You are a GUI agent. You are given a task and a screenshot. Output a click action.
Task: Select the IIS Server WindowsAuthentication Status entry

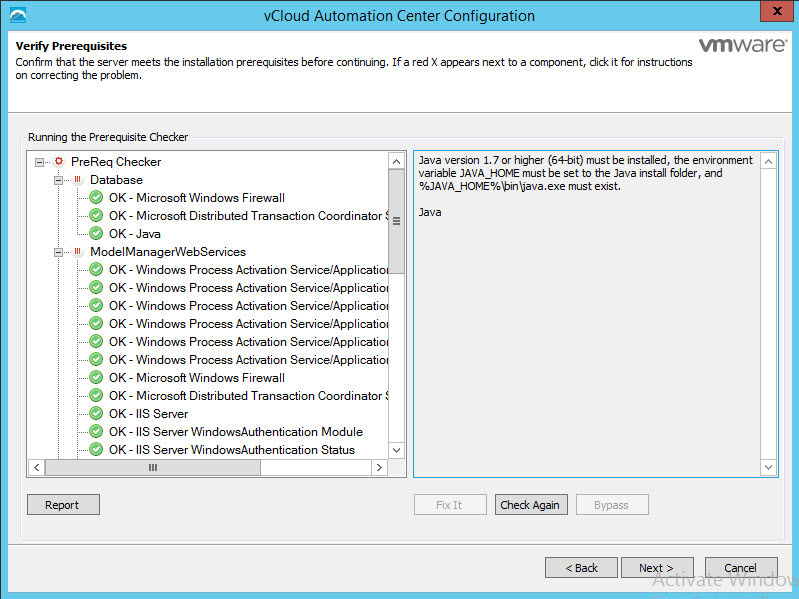[x=232, y=450]
